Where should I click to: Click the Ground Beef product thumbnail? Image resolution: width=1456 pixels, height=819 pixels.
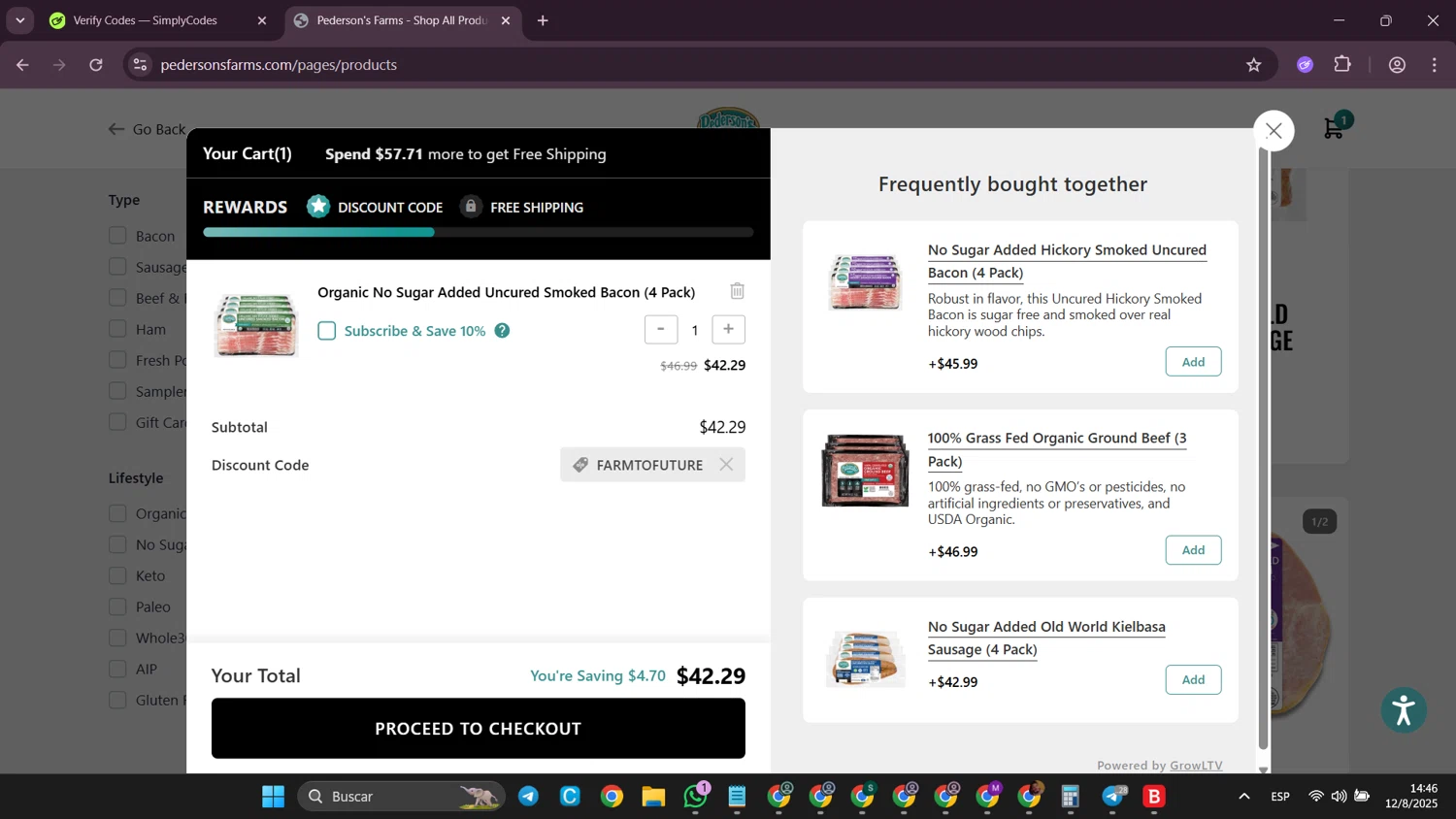click(x=865, y=471)
